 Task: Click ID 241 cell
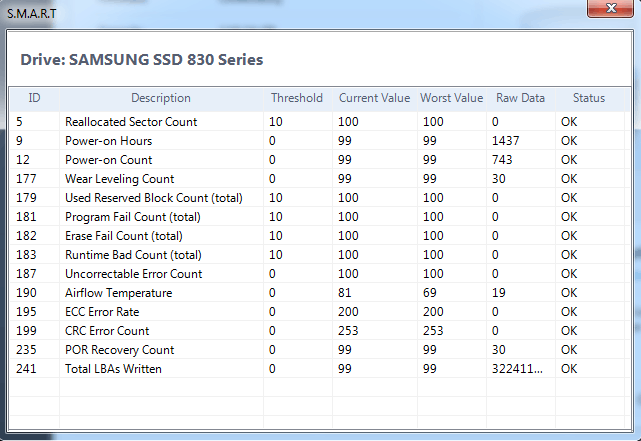26,369
